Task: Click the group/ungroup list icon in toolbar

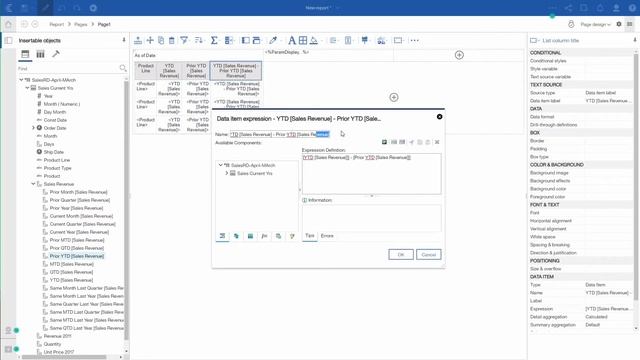Action: [229, 40]
